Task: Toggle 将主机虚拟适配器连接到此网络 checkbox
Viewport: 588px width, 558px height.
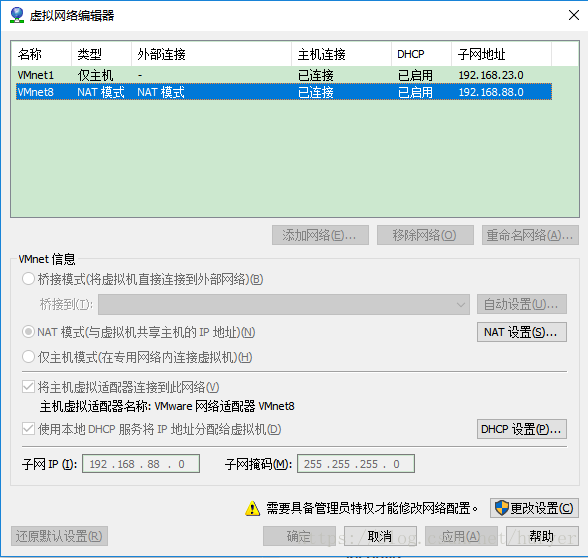Action: pyautogui.click(x=28, y=387)
